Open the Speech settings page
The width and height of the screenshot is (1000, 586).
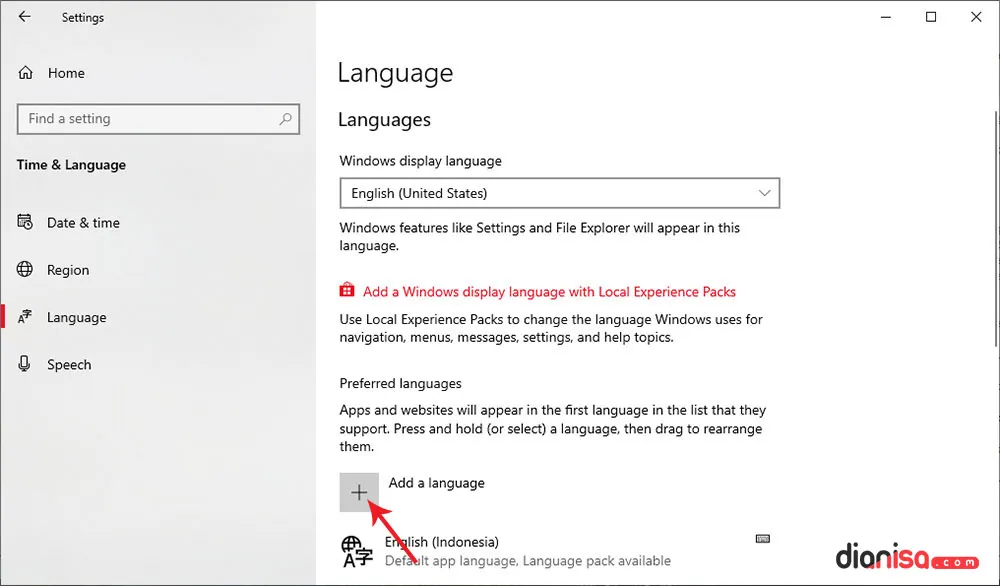click(x=68, y=364)
